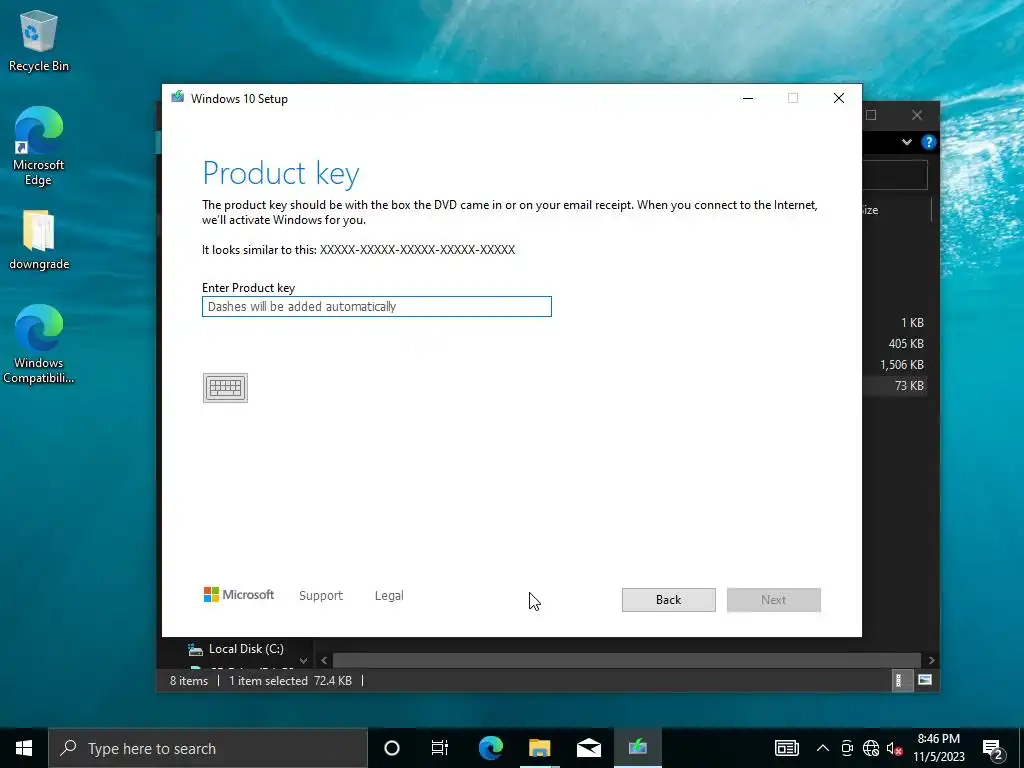Minimize the Windows 10 Setup window
This screenshot has width=1024, height=768.
tap(748, 98)
